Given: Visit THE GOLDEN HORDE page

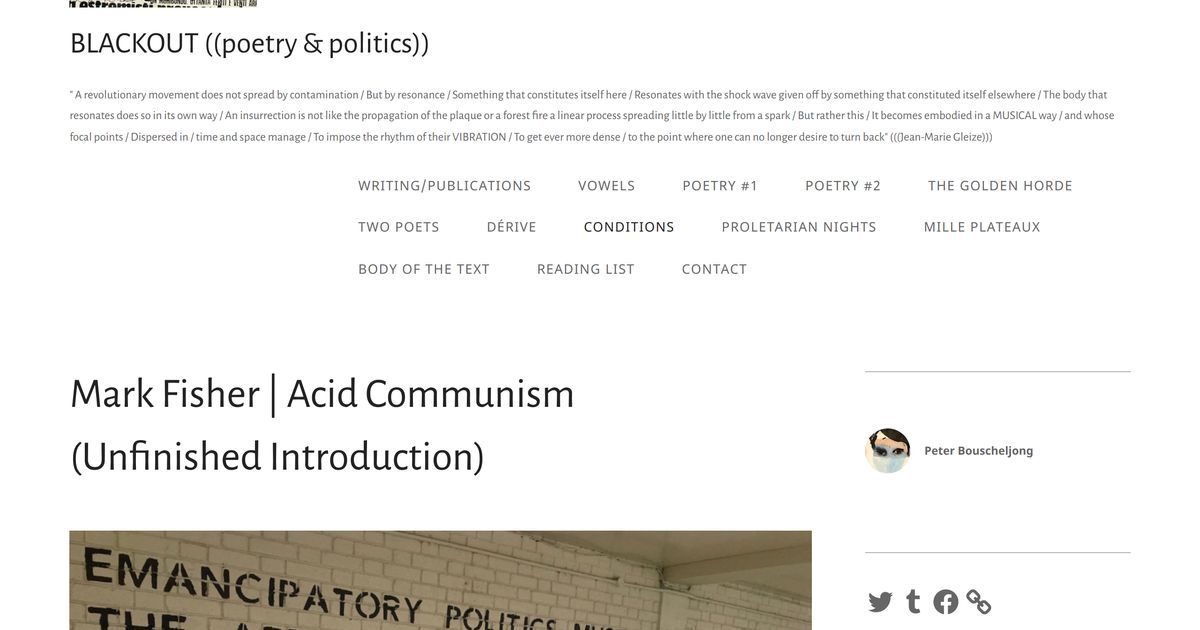Looking at the screenshot, I should click(1000, 185).
